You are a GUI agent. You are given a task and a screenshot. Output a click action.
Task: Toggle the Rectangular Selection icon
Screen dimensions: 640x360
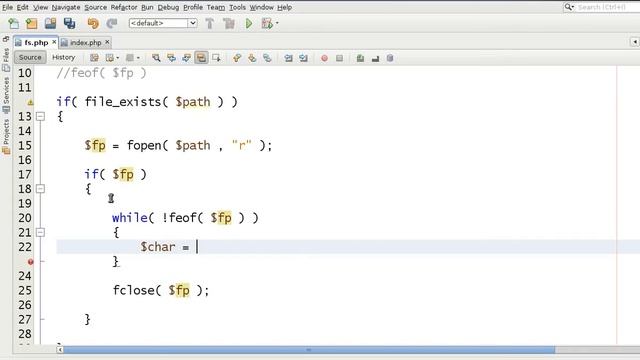click(216, 58)
